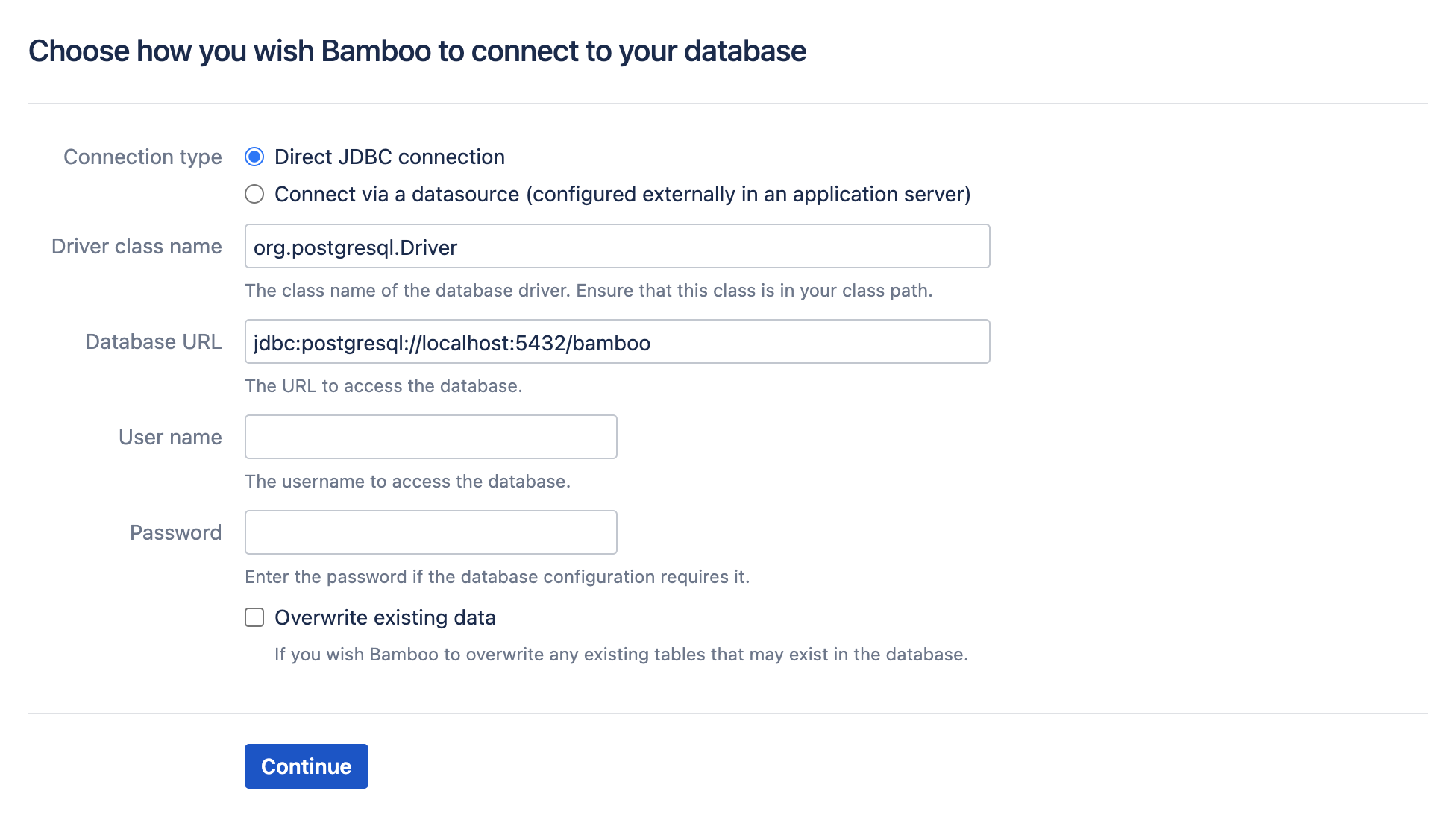Click the 'Direct JDBC connection' label text
The height and width of the screenshot is (823, 1456).
tap(389, 157)
